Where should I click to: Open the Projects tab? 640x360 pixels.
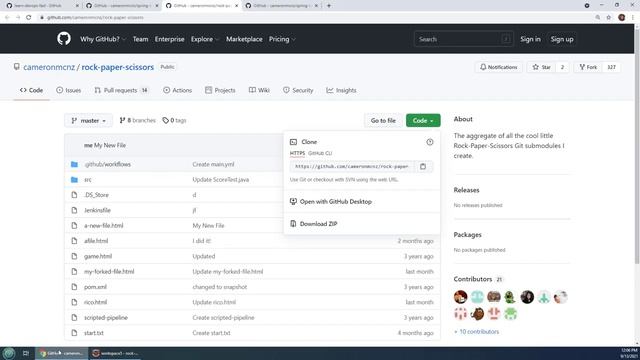(220, 90)
